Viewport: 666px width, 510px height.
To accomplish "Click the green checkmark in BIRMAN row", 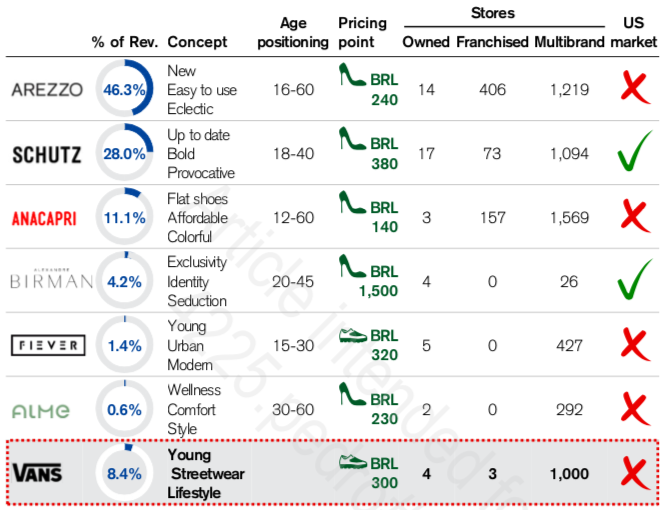I will (x=635, y=279).
